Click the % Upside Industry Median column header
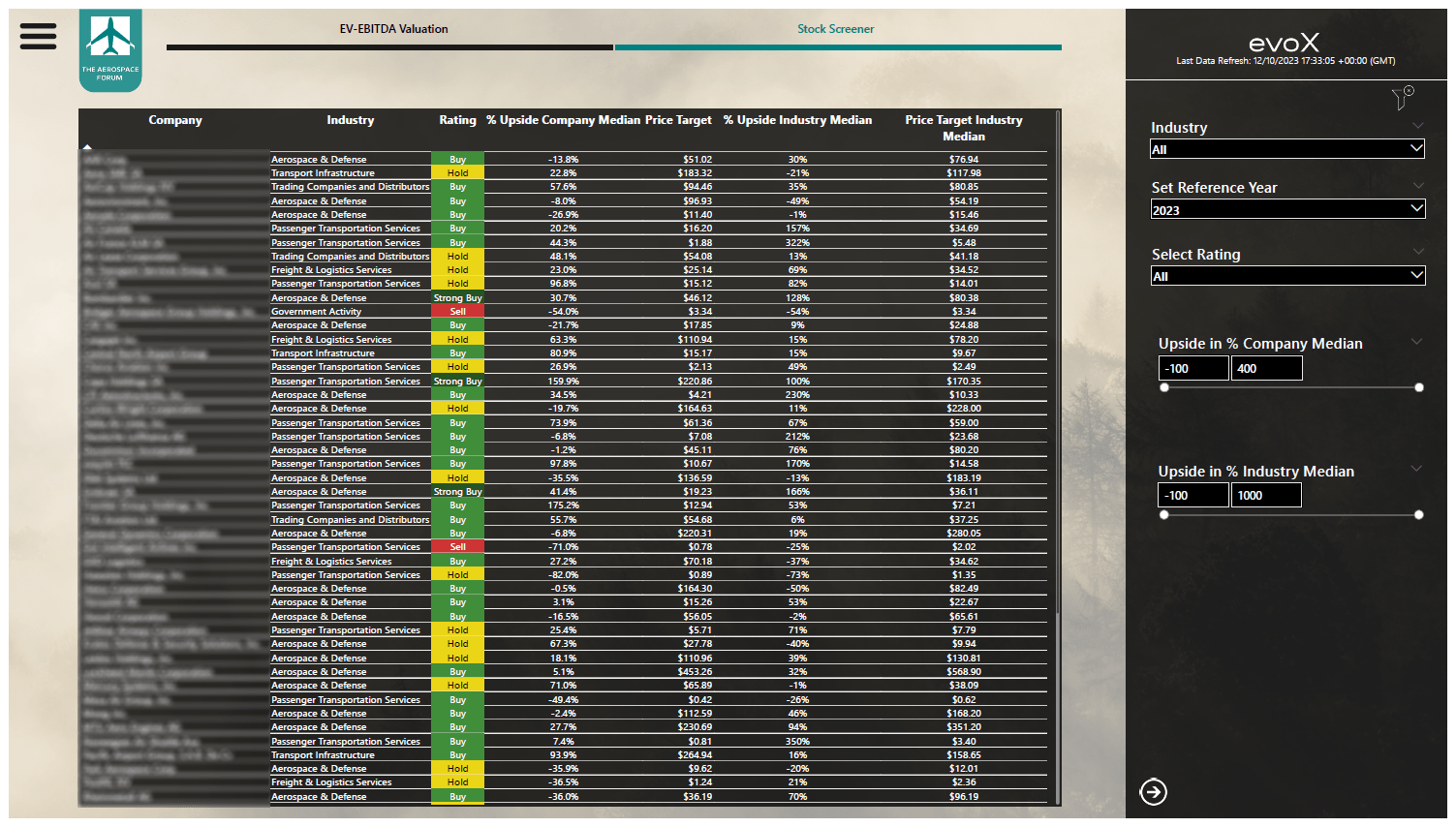 click(797, 120)
